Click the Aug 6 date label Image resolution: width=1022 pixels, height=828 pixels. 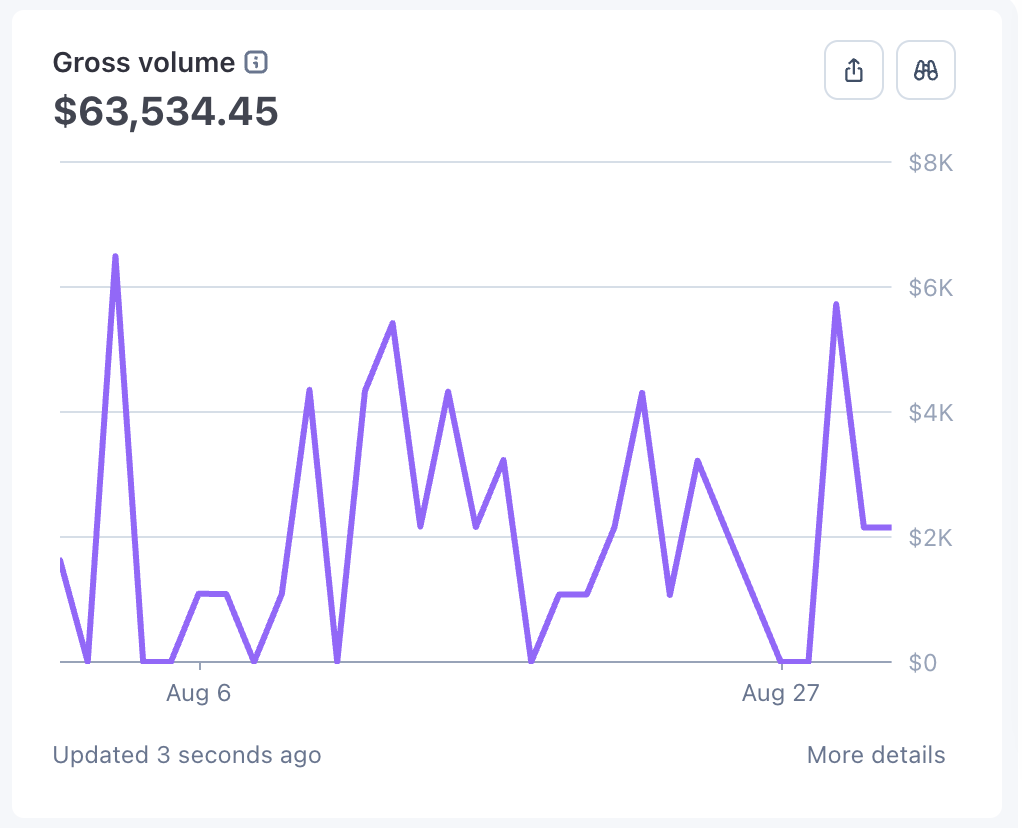click(198, 693)
